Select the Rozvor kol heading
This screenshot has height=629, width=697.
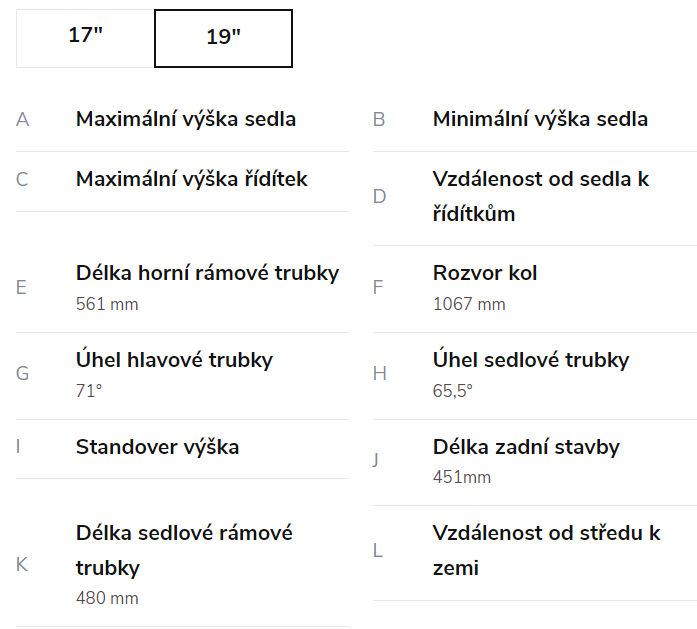tap(485, 273)
